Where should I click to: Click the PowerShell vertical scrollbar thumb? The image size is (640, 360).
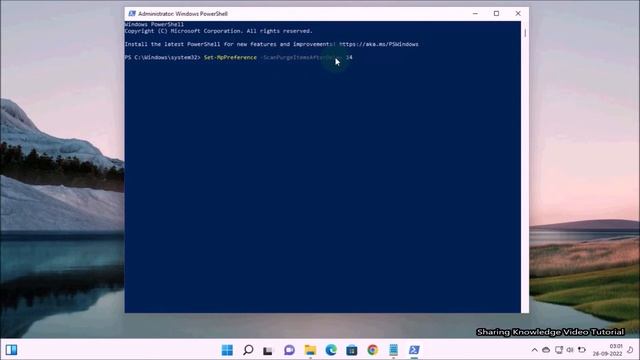(x=525, y=32)
